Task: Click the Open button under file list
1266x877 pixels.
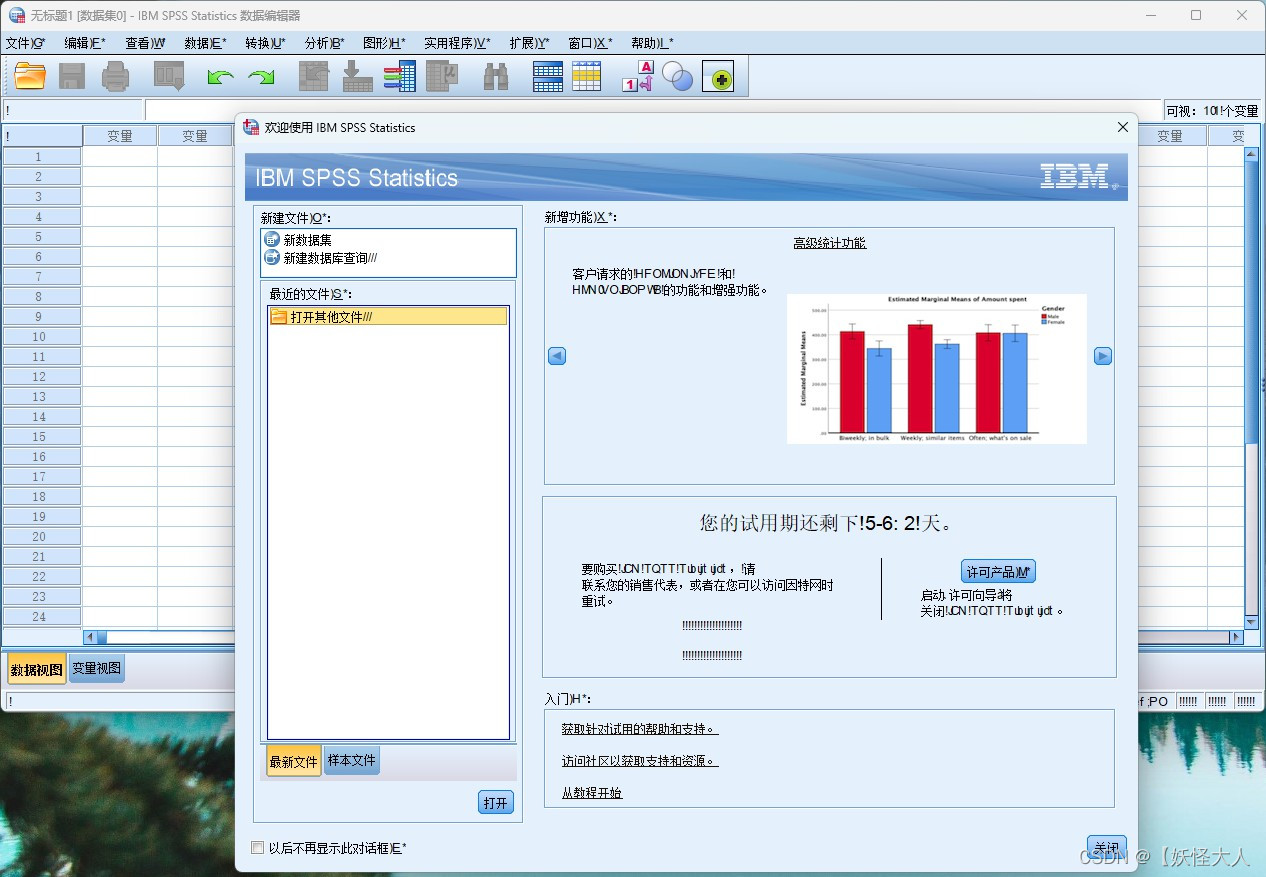Action: pyautogui.click(x=496, y=802)
